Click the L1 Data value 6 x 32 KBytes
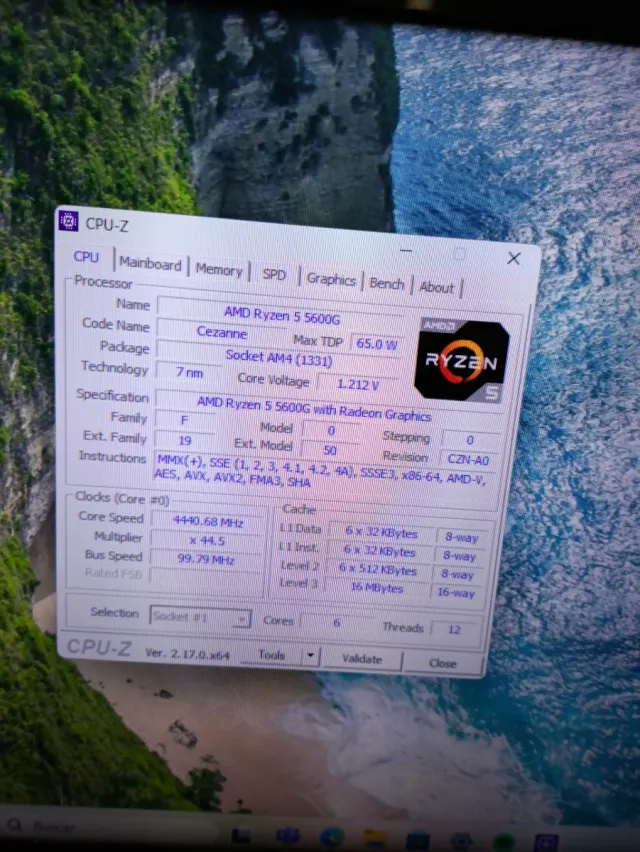 (x=381, y=532)
